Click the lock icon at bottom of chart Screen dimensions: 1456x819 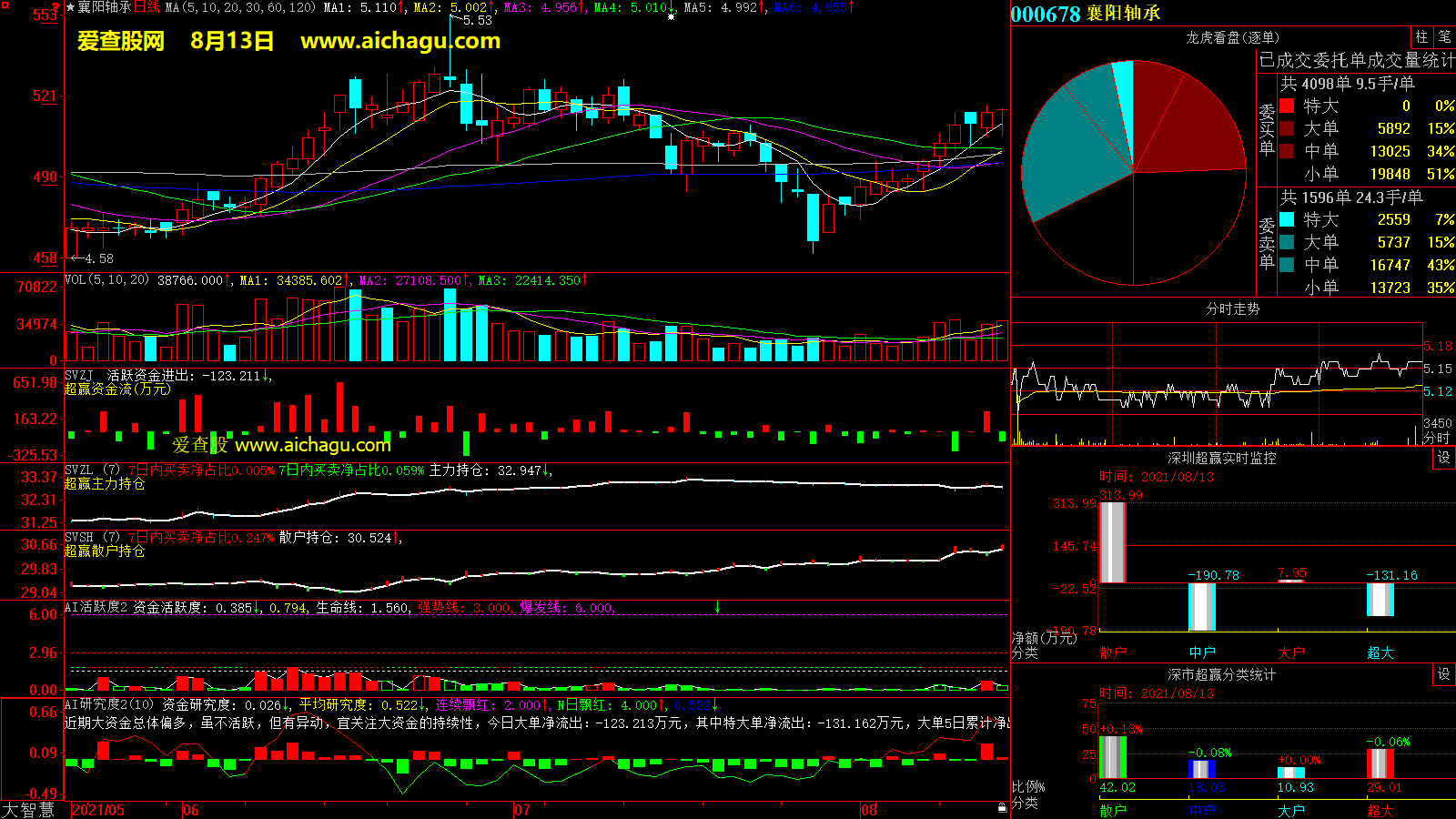point(1002,807)
